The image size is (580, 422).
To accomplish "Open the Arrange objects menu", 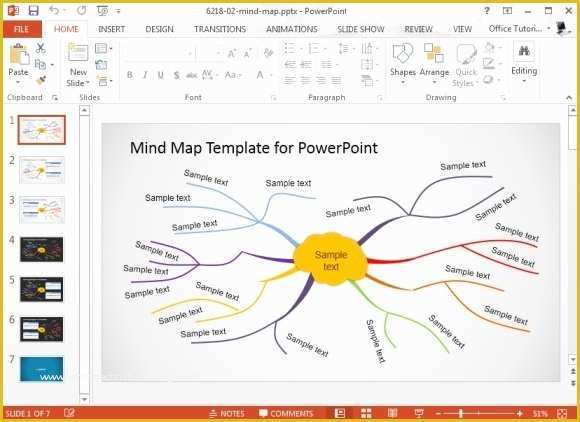I will coord(434,64).
